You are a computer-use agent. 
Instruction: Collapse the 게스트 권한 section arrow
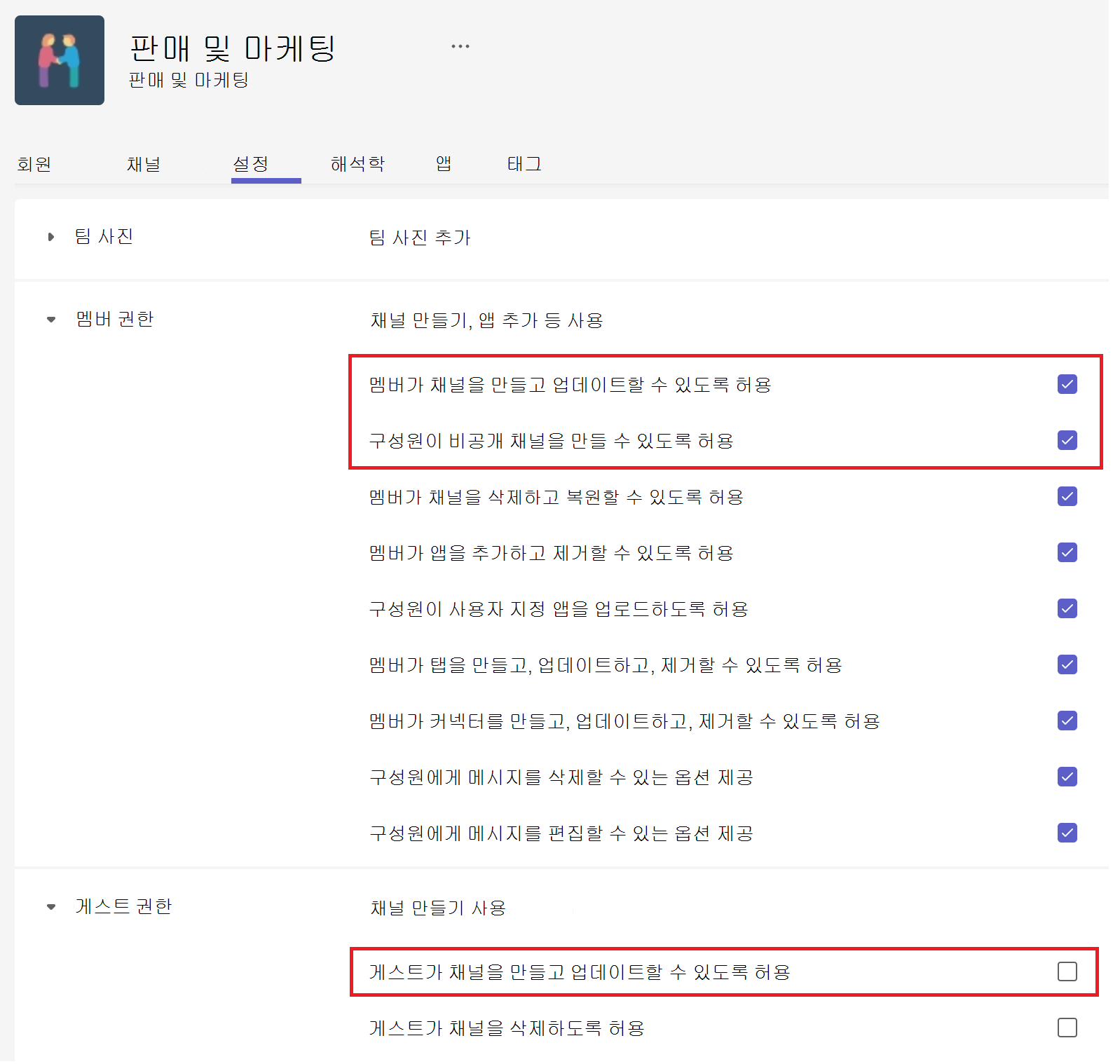[50, 907]
